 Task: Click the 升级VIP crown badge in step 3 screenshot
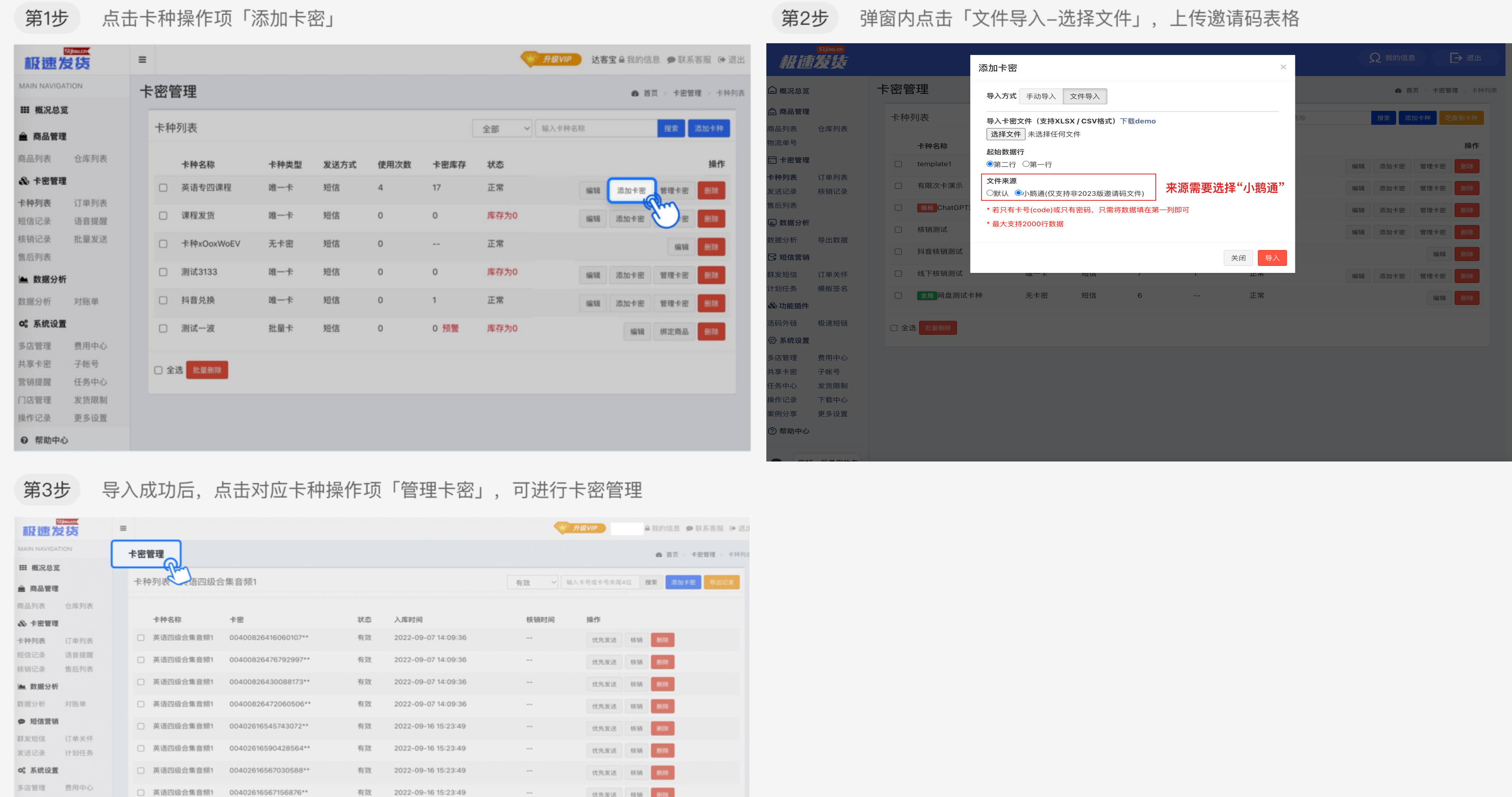(x=579, y=527)
